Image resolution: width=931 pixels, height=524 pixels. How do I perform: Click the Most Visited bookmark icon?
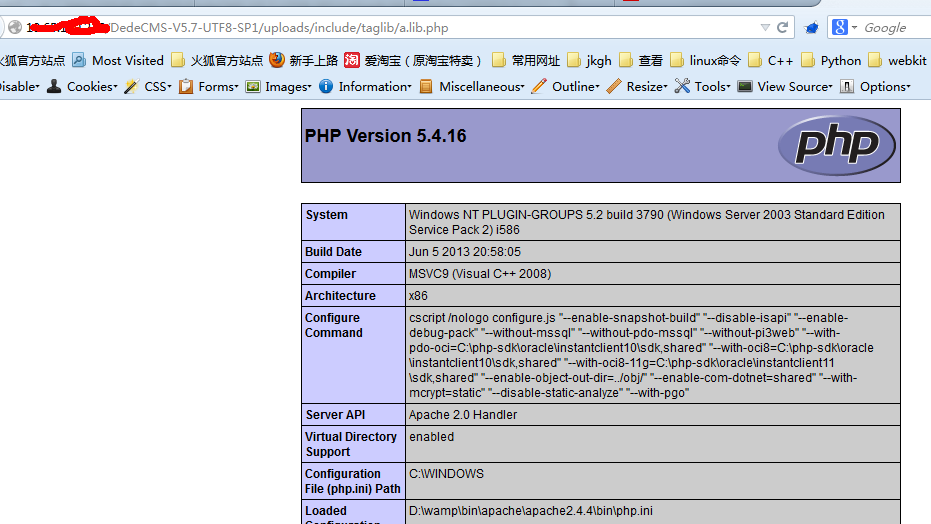(79, 60)
